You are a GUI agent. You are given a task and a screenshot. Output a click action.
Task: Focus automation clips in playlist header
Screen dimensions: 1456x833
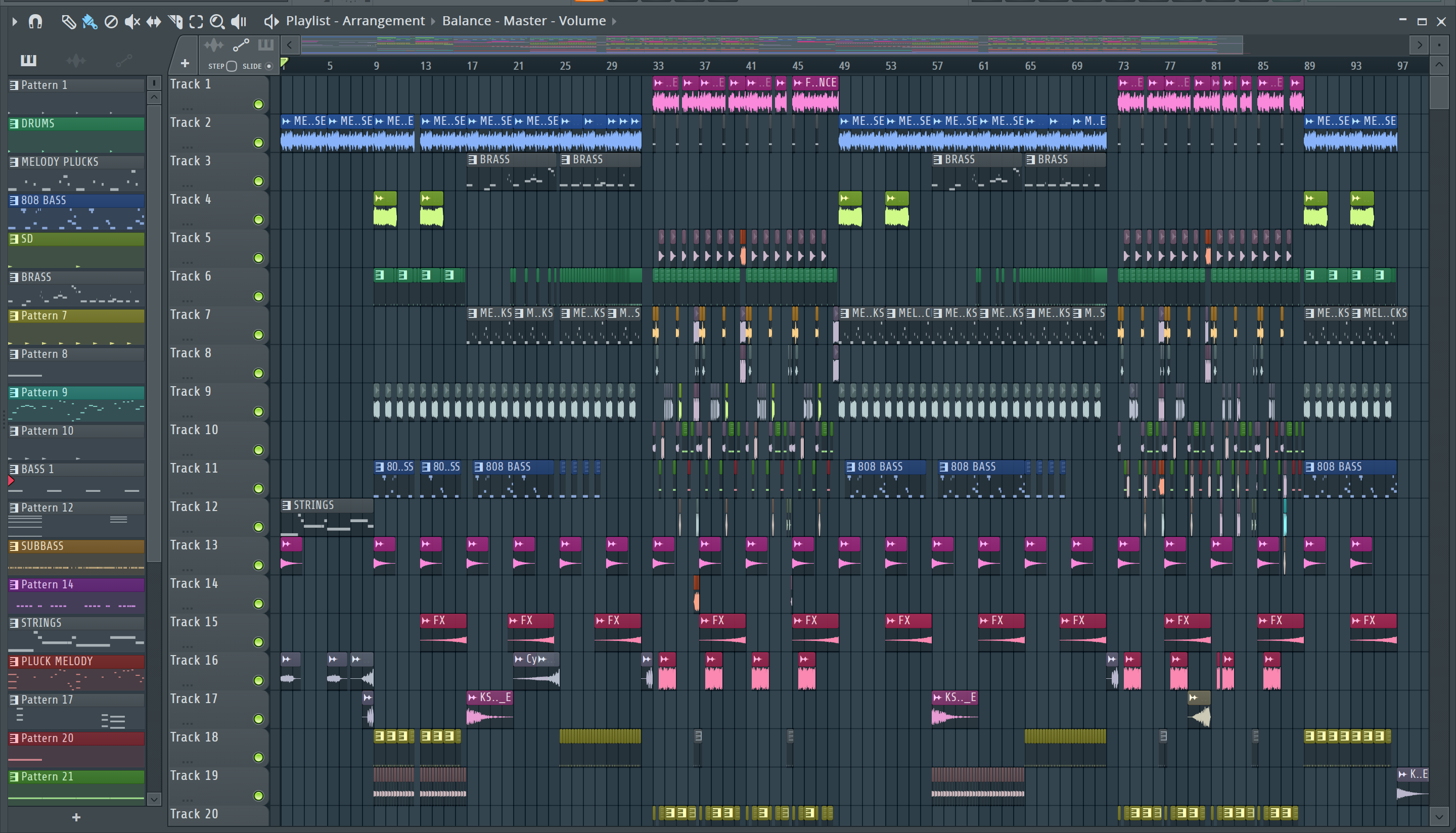(241, 44)
